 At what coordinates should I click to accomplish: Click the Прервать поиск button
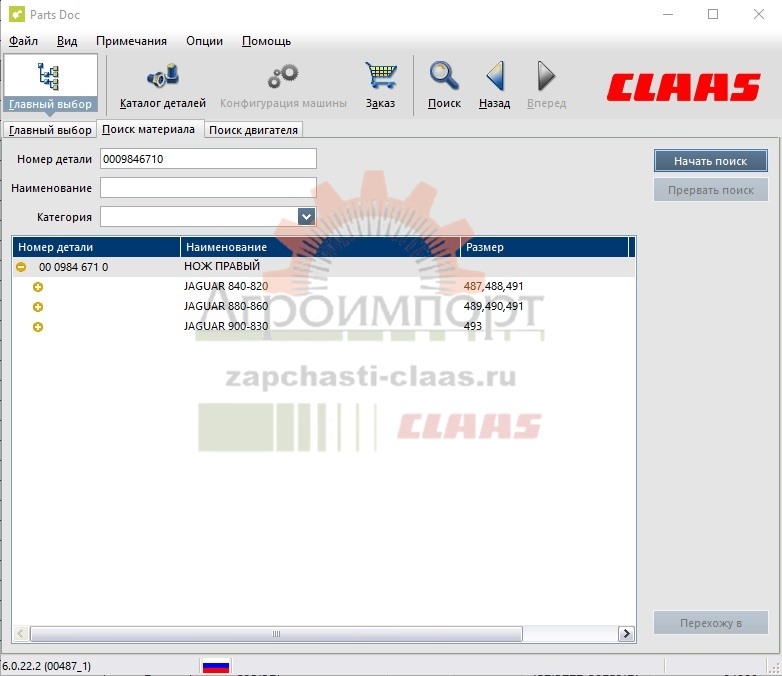tap(711, 190)
